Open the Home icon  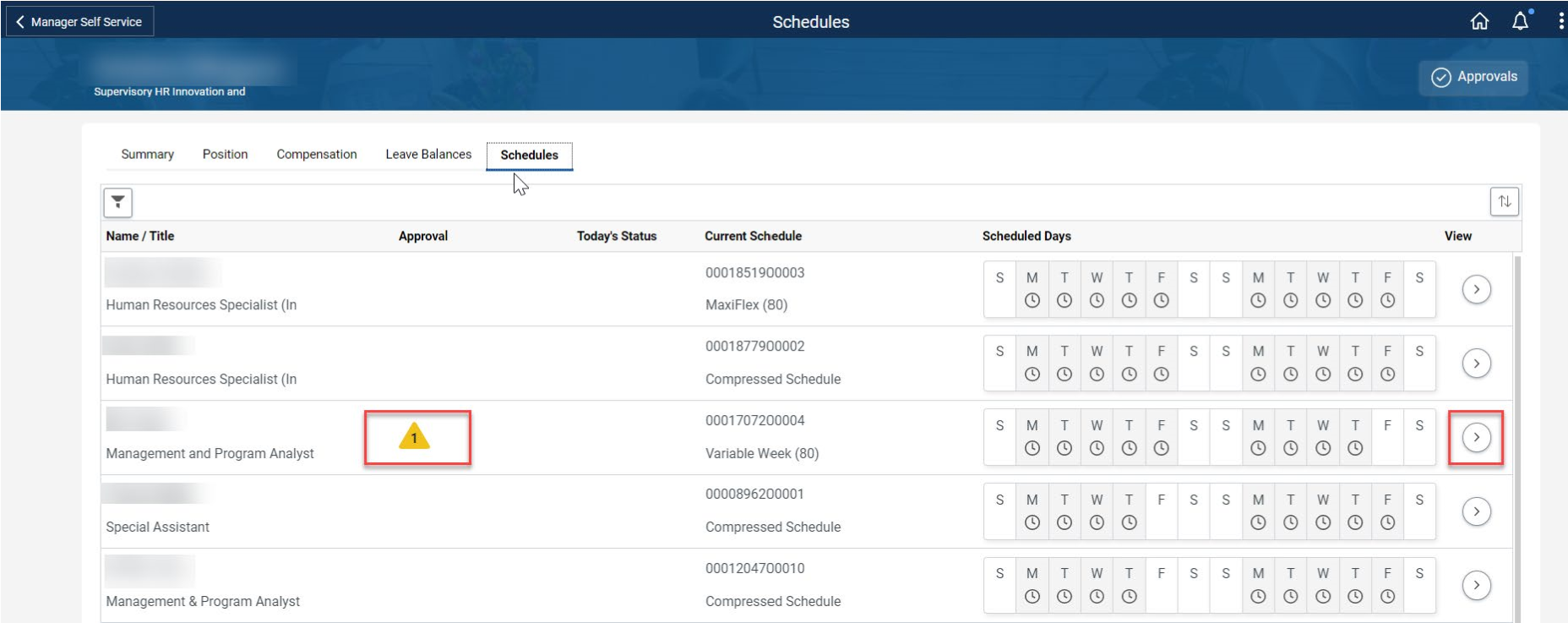pyautogui.click(x=1479, y=21)
